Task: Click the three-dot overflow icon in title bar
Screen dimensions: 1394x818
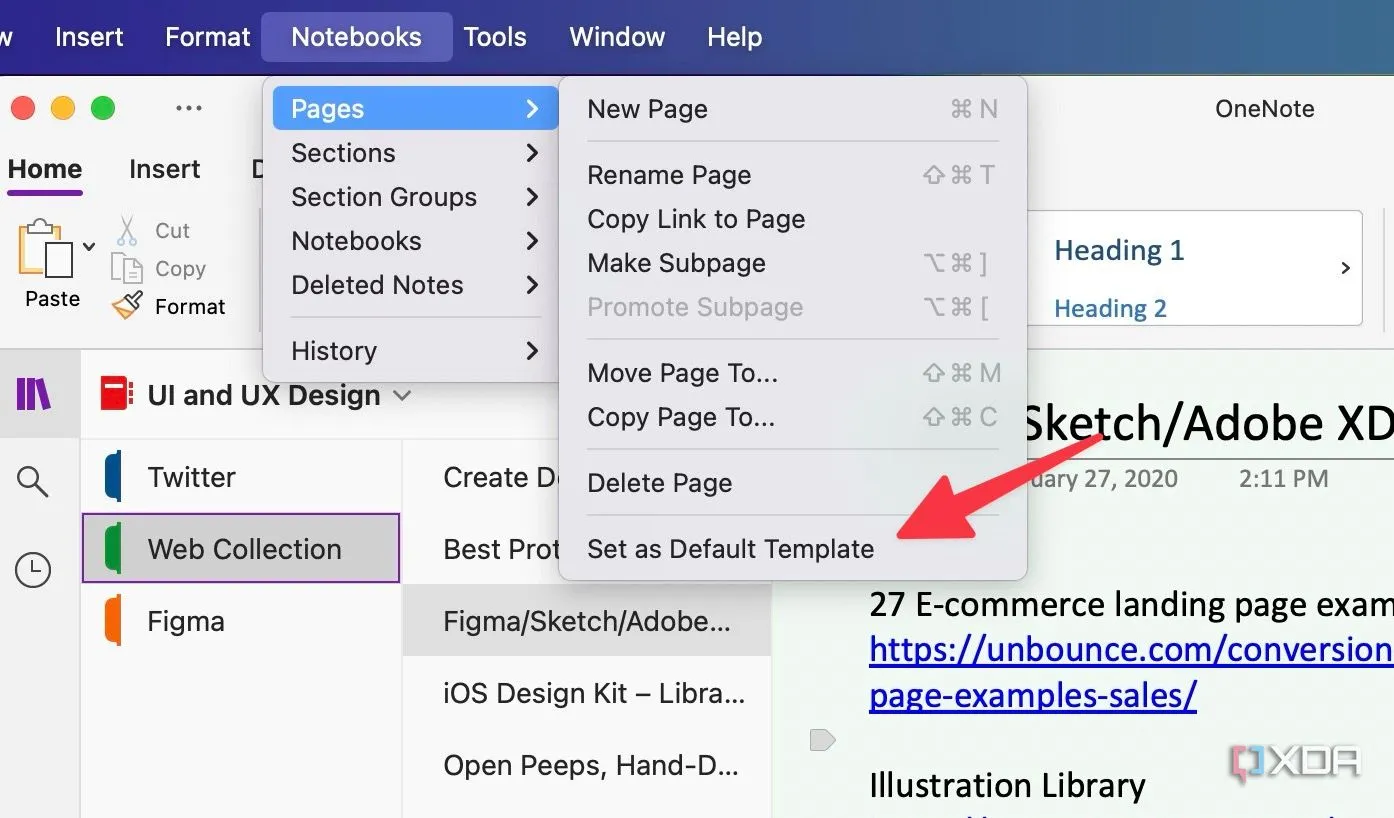Action: pyautogui.click(x=189, y=108)
